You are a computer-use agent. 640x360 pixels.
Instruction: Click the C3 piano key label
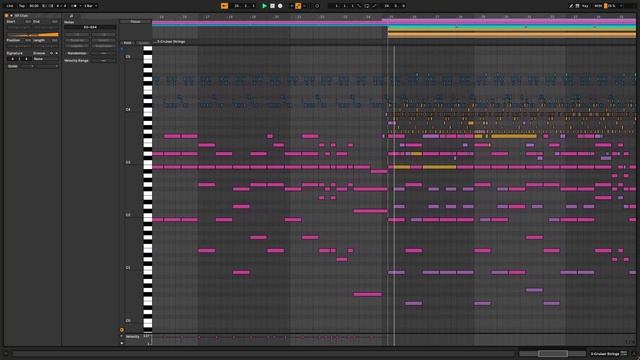point(128,162)
